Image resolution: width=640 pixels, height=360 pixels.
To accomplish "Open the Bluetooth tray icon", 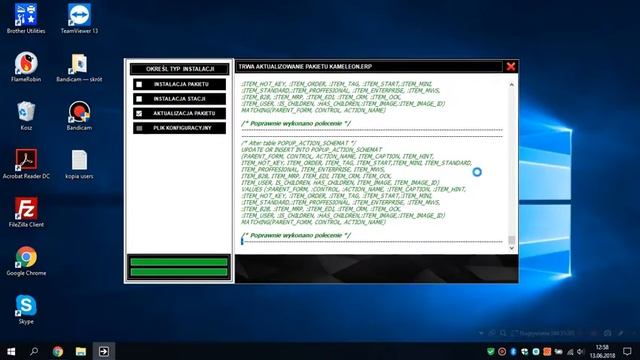I will point(513,351).
